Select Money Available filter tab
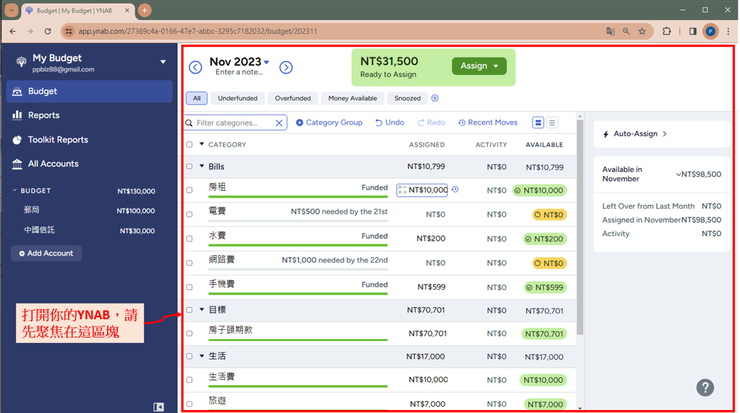740x413 pixels. (x=353, y=98)
